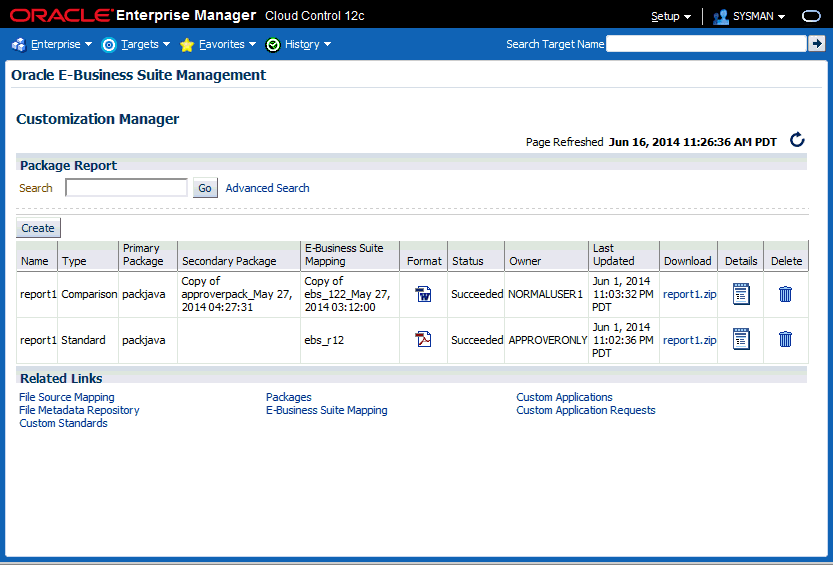
Task: Open Word format icon for Comparison report
Action: [x=423, y=294]
